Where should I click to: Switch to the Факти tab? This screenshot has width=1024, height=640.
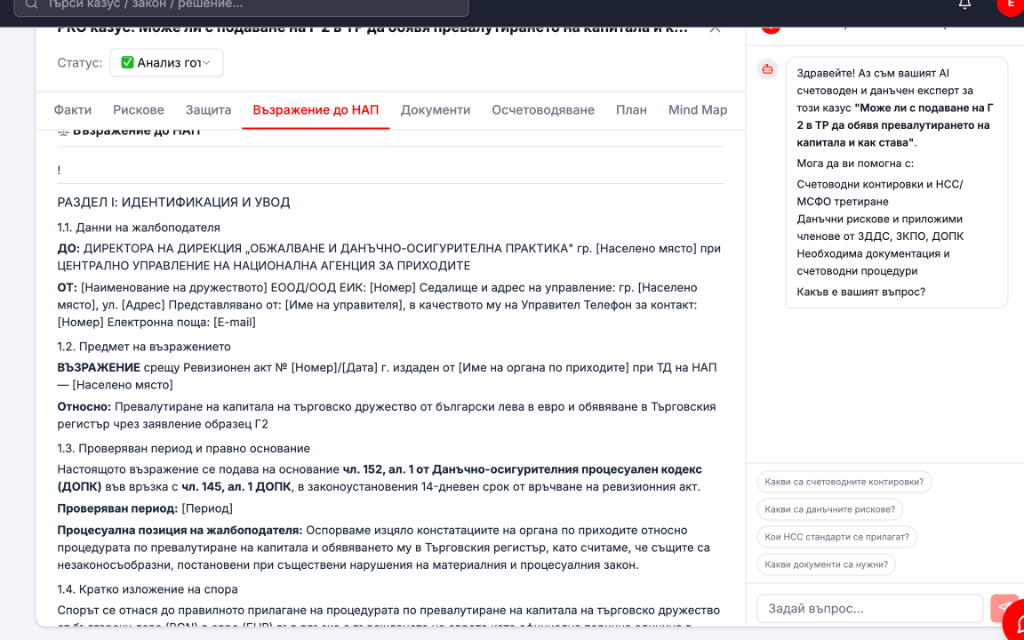coord(72,110)
